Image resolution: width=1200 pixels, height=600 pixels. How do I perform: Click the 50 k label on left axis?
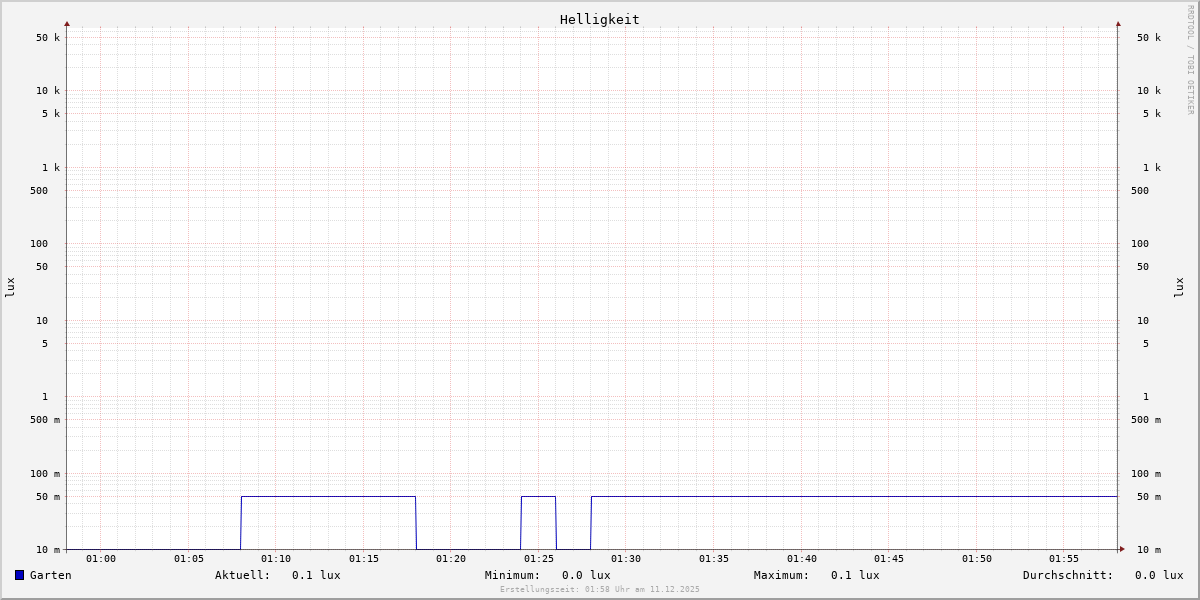[48, 38]
